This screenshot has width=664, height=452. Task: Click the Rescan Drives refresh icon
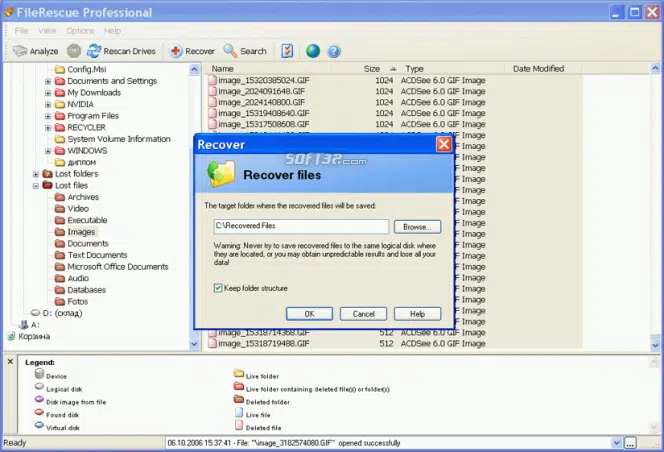point(94,51)
